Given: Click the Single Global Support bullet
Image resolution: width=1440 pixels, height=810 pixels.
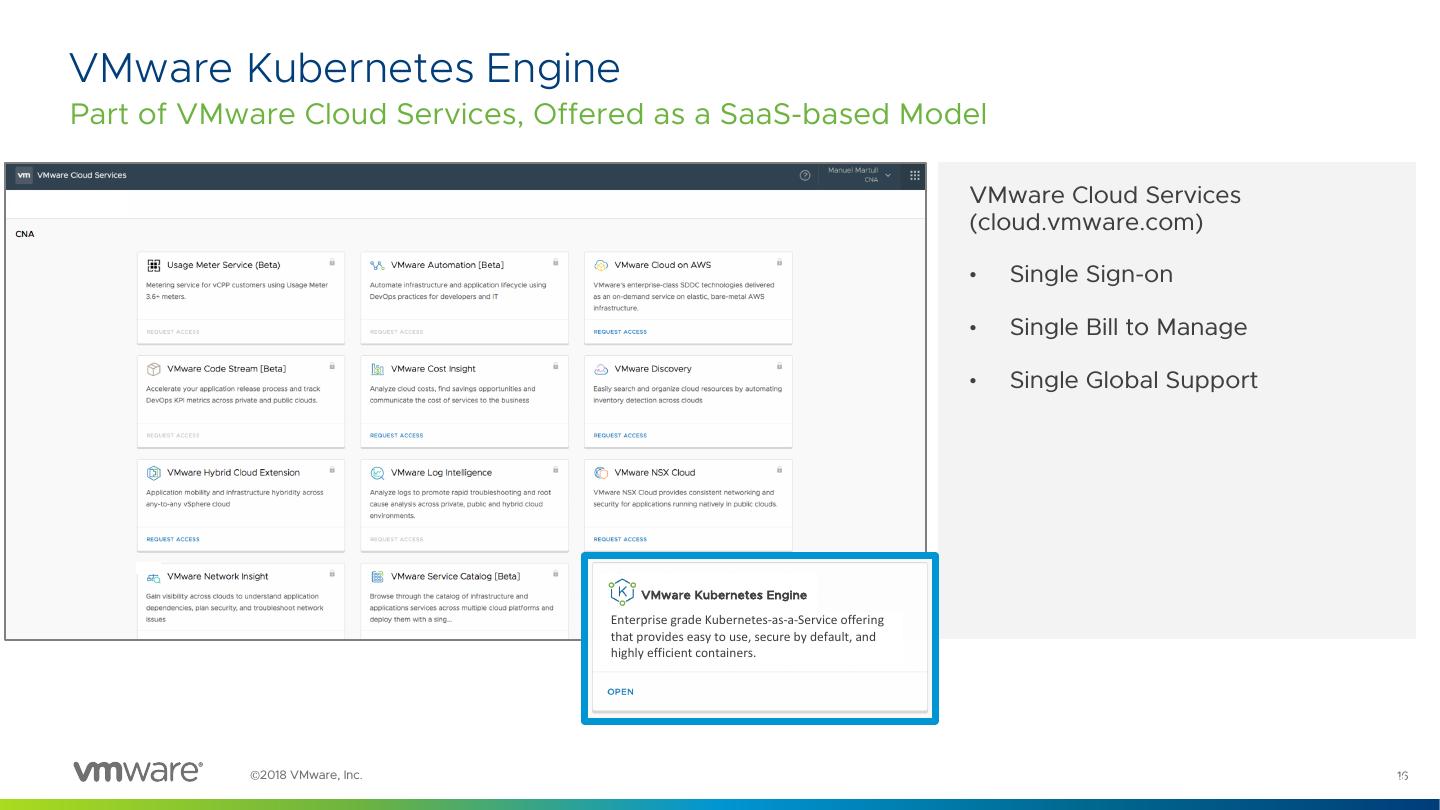Looking at the screenshot, I should coord(1133,380).
